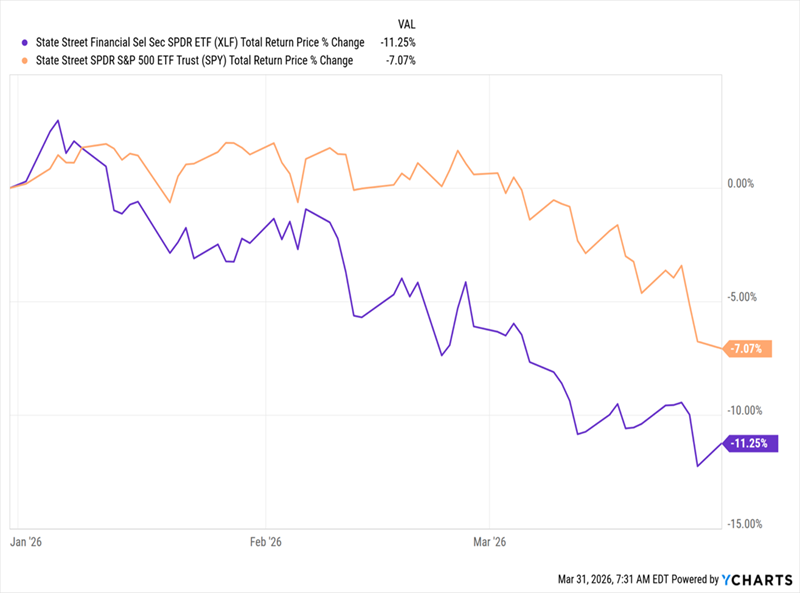
Task: Click the orange -7.07% end flag
Action: coord(747,349)
